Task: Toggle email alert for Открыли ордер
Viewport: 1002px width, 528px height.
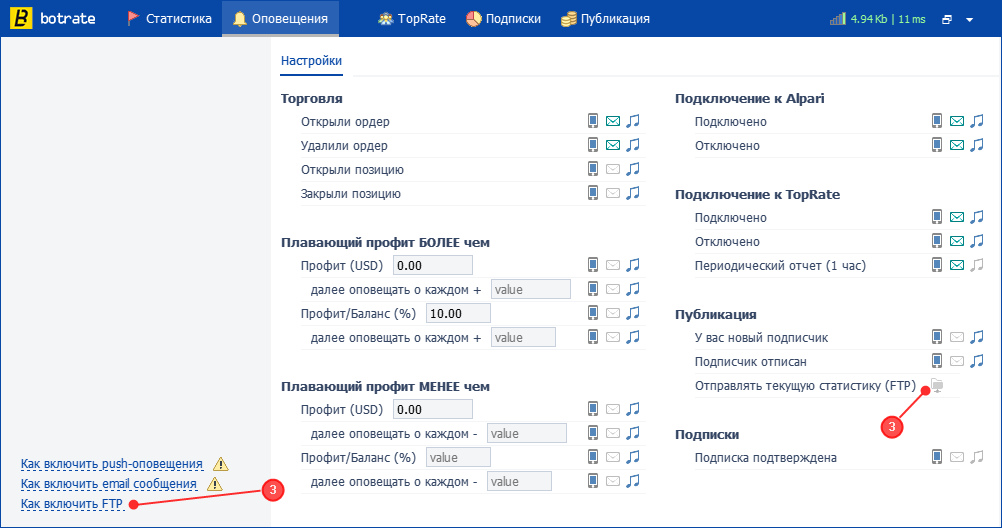Action: pos(613,121)
